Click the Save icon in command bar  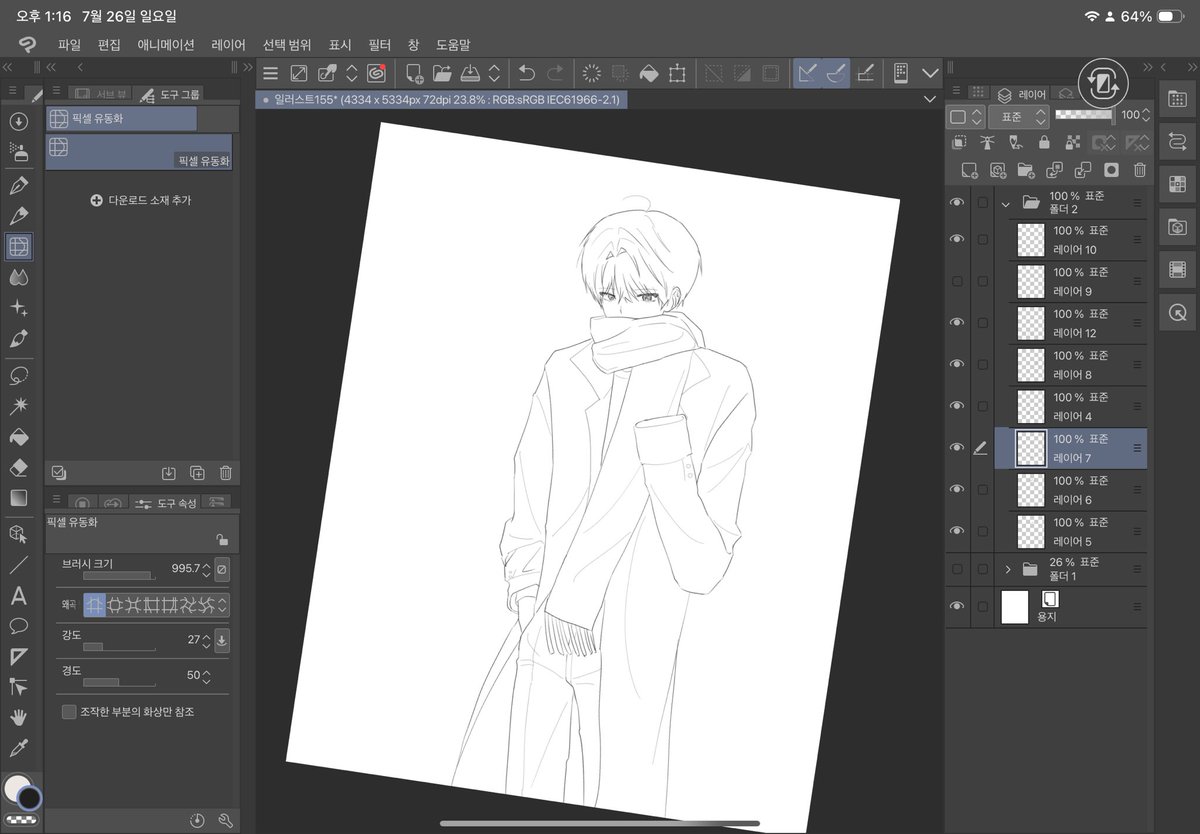point(470,73)
